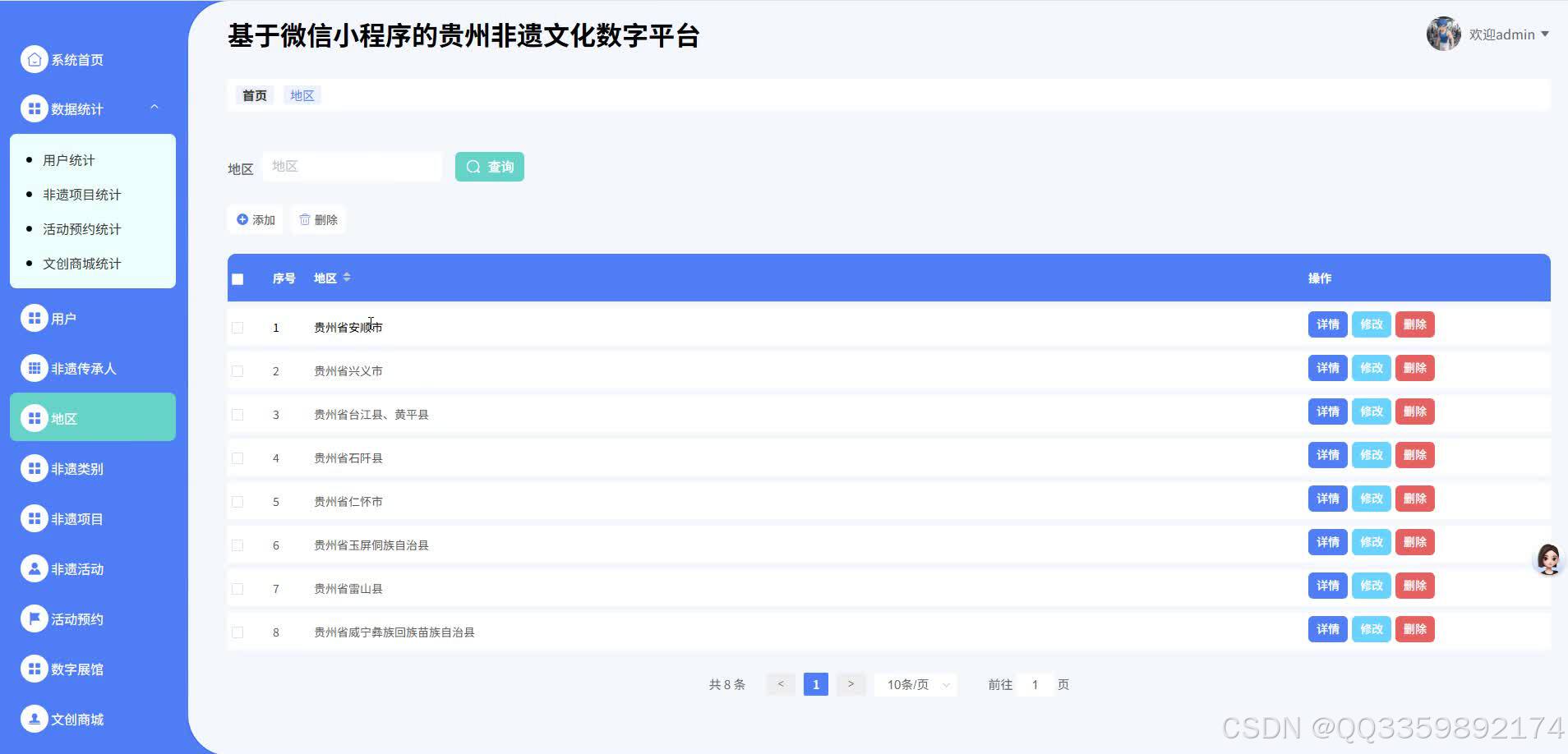
Task: Click the 数字展馆 sidebar icon
Action: 34,669
